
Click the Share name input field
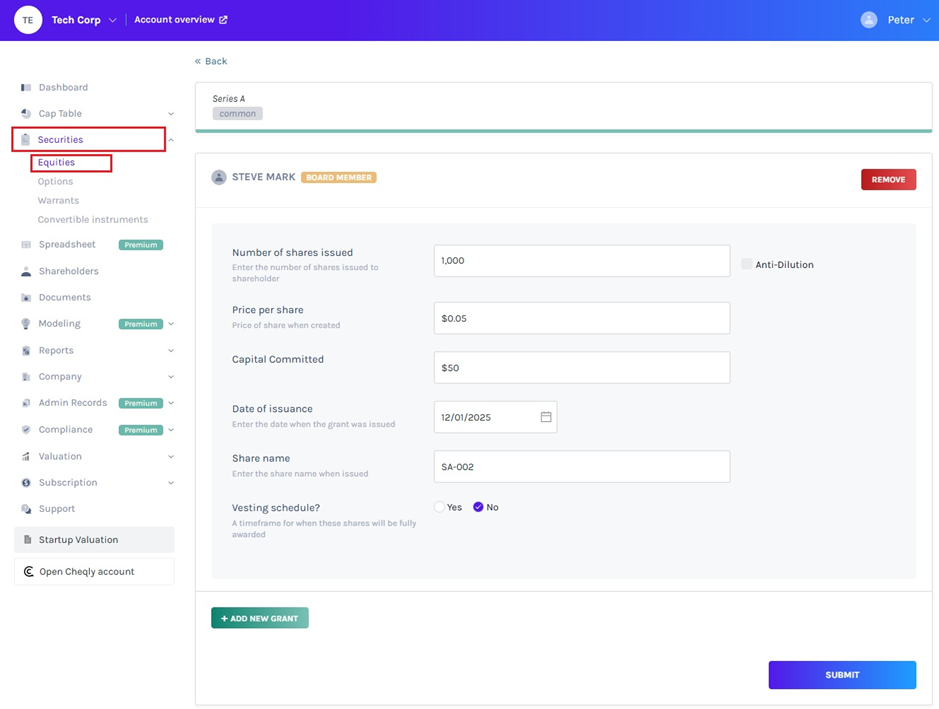pyautogui.click(x=581, y=467)
